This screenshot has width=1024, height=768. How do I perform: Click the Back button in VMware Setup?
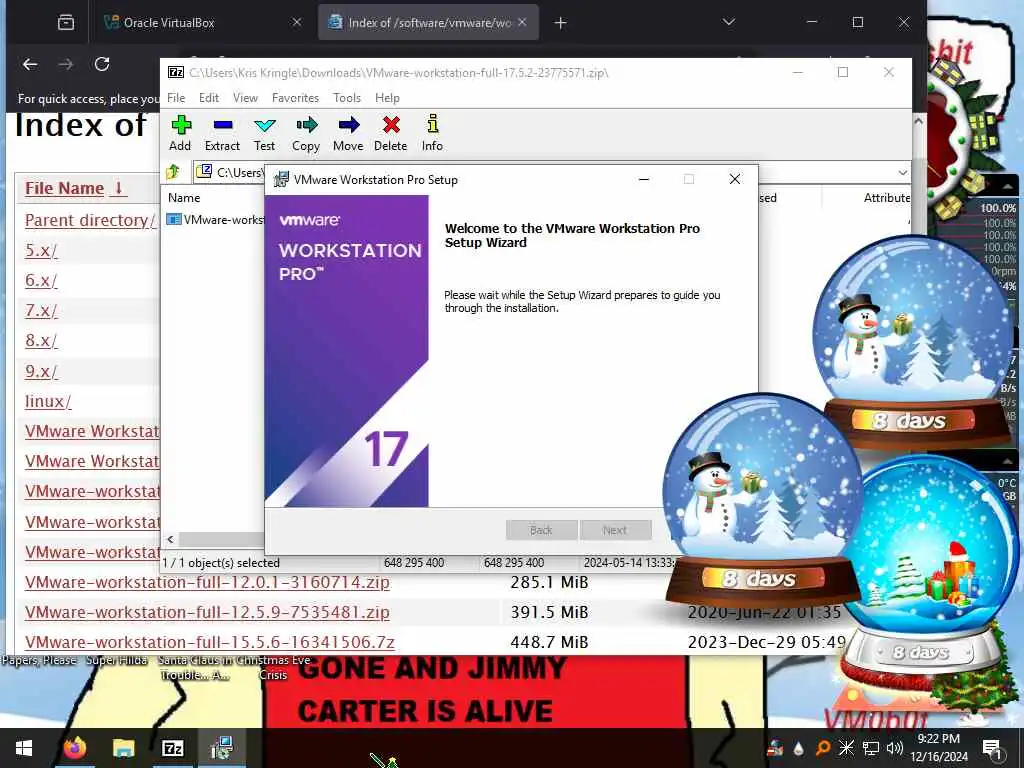point(541,530)
